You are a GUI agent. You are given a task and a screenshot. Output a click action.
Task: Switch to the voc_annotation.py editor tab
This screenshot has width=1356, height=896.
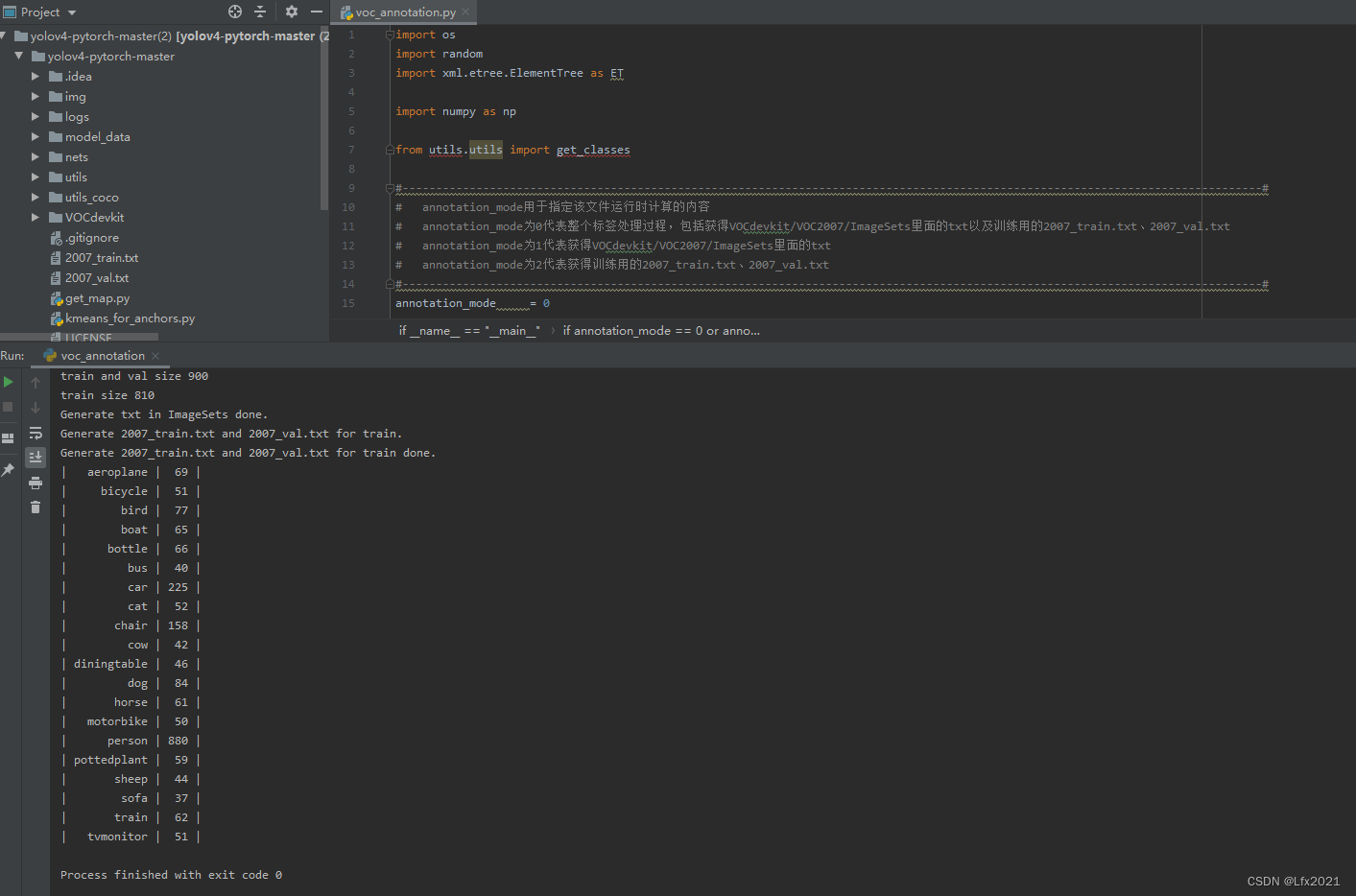403,13
